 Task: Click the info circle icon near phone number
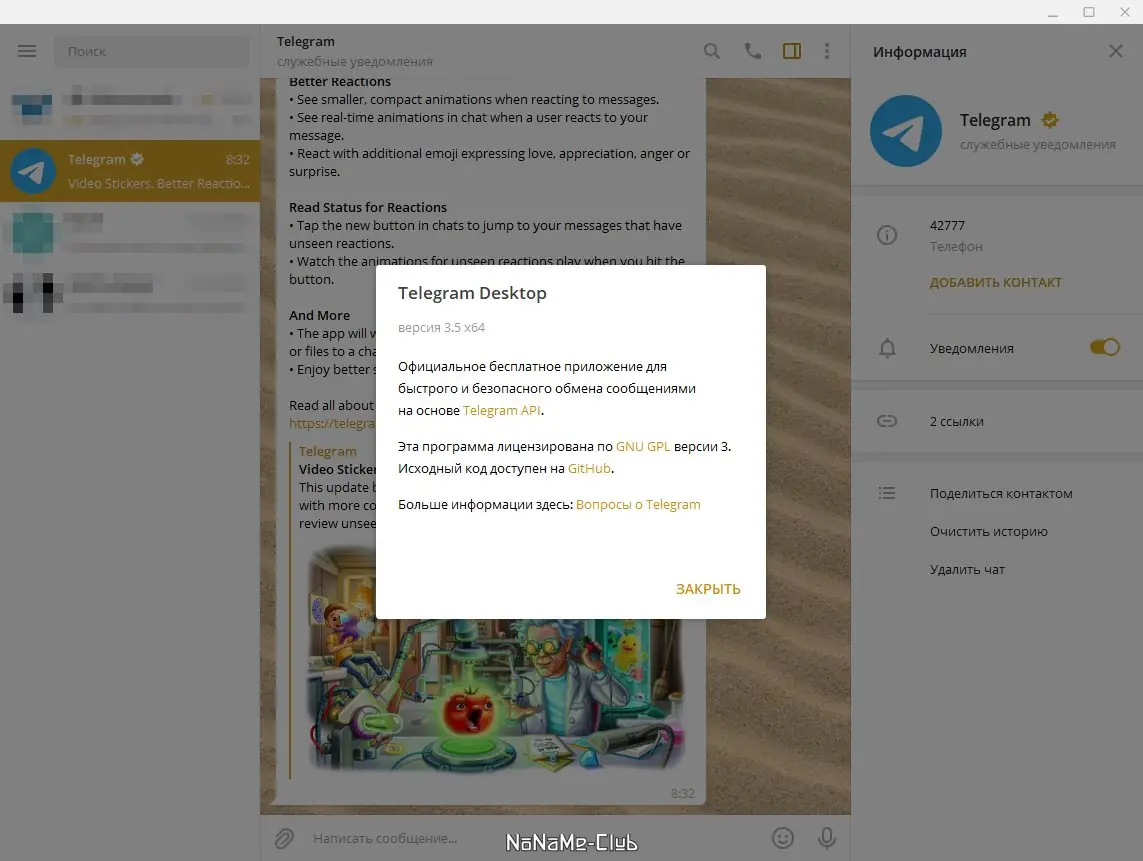point(886,235)
